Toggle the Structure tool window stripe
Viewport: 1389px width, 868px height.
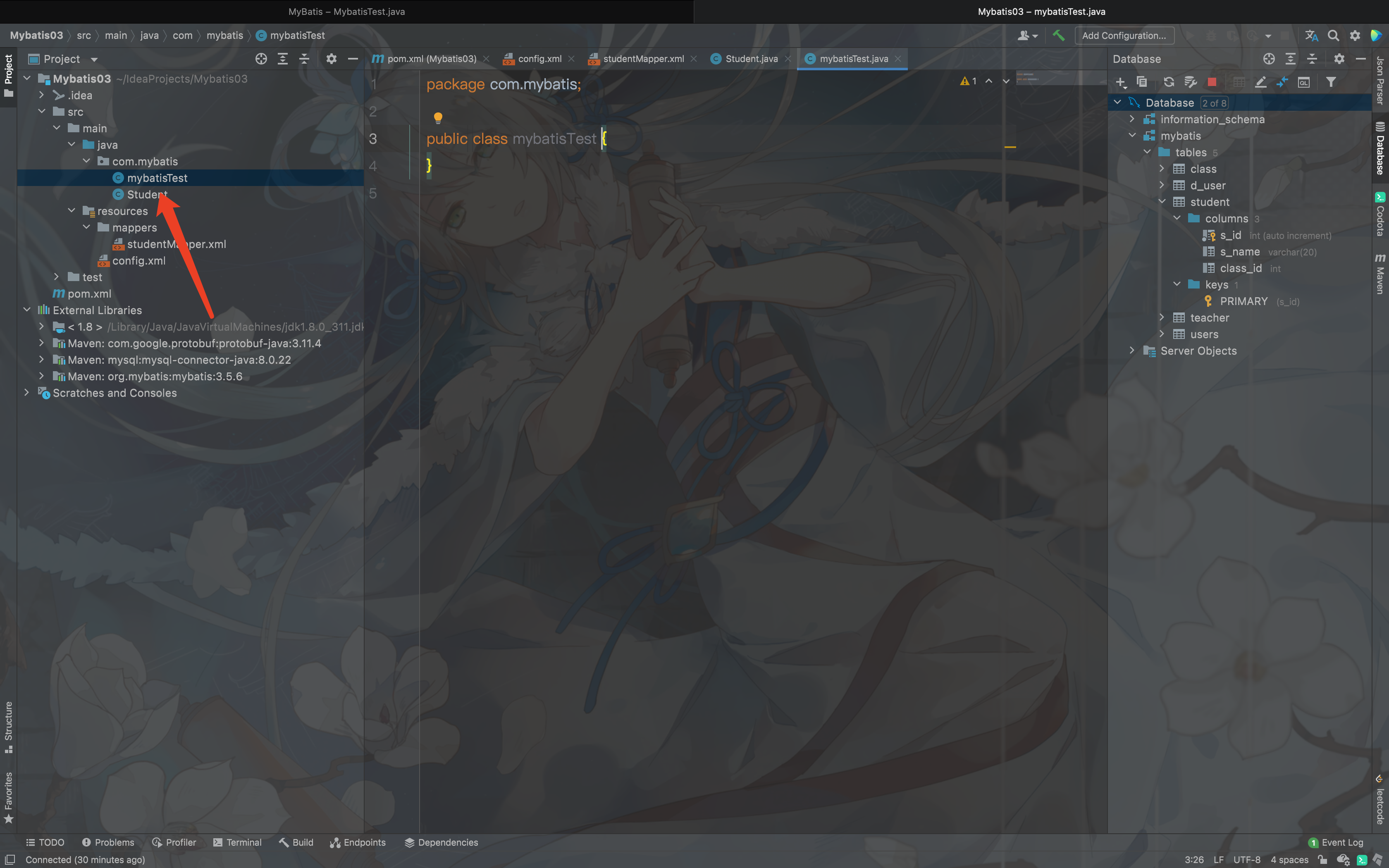click(x=9, y=726)
